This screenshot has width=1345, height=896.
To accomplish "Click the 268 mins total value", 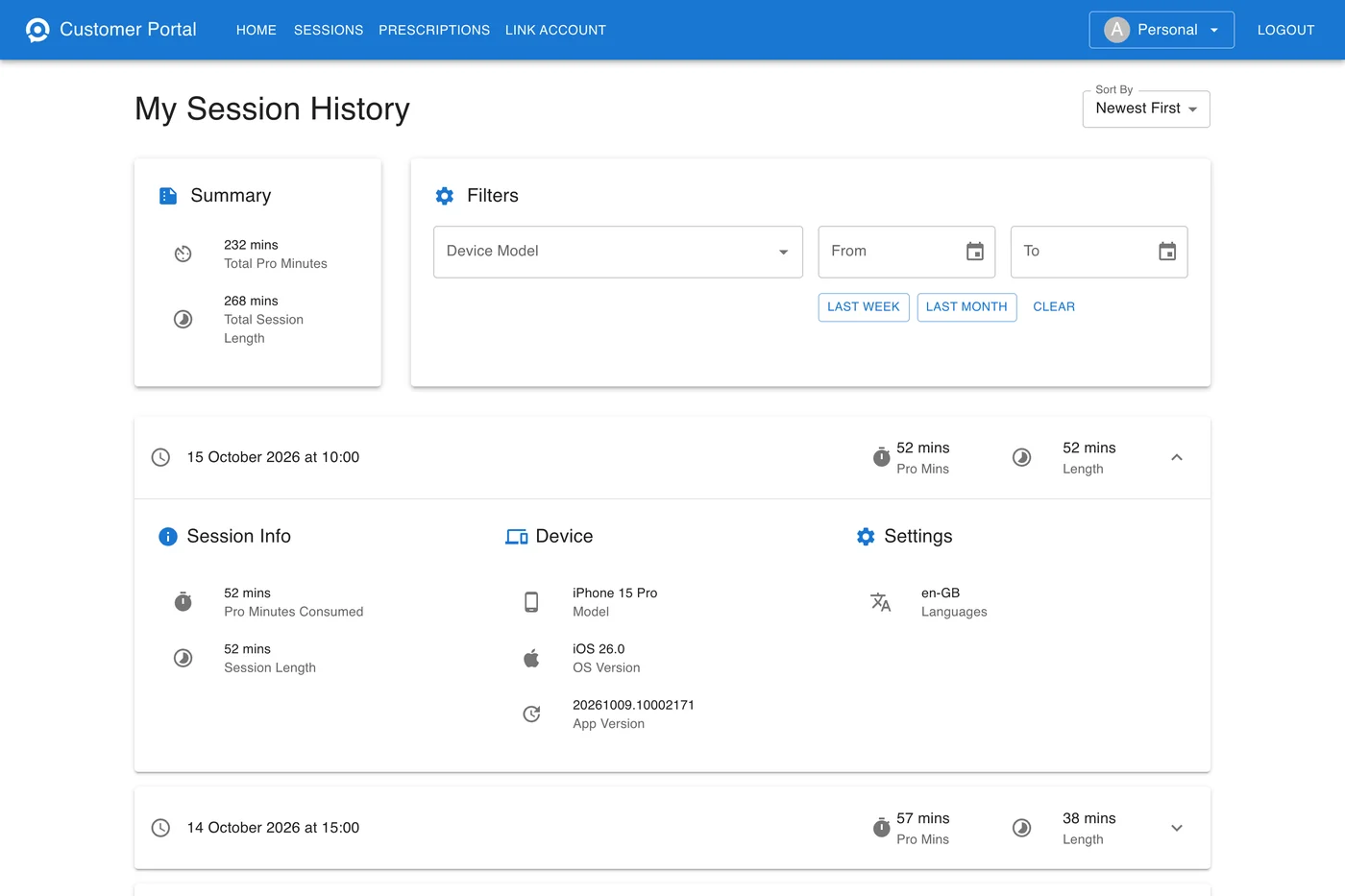I will [251, 301].
